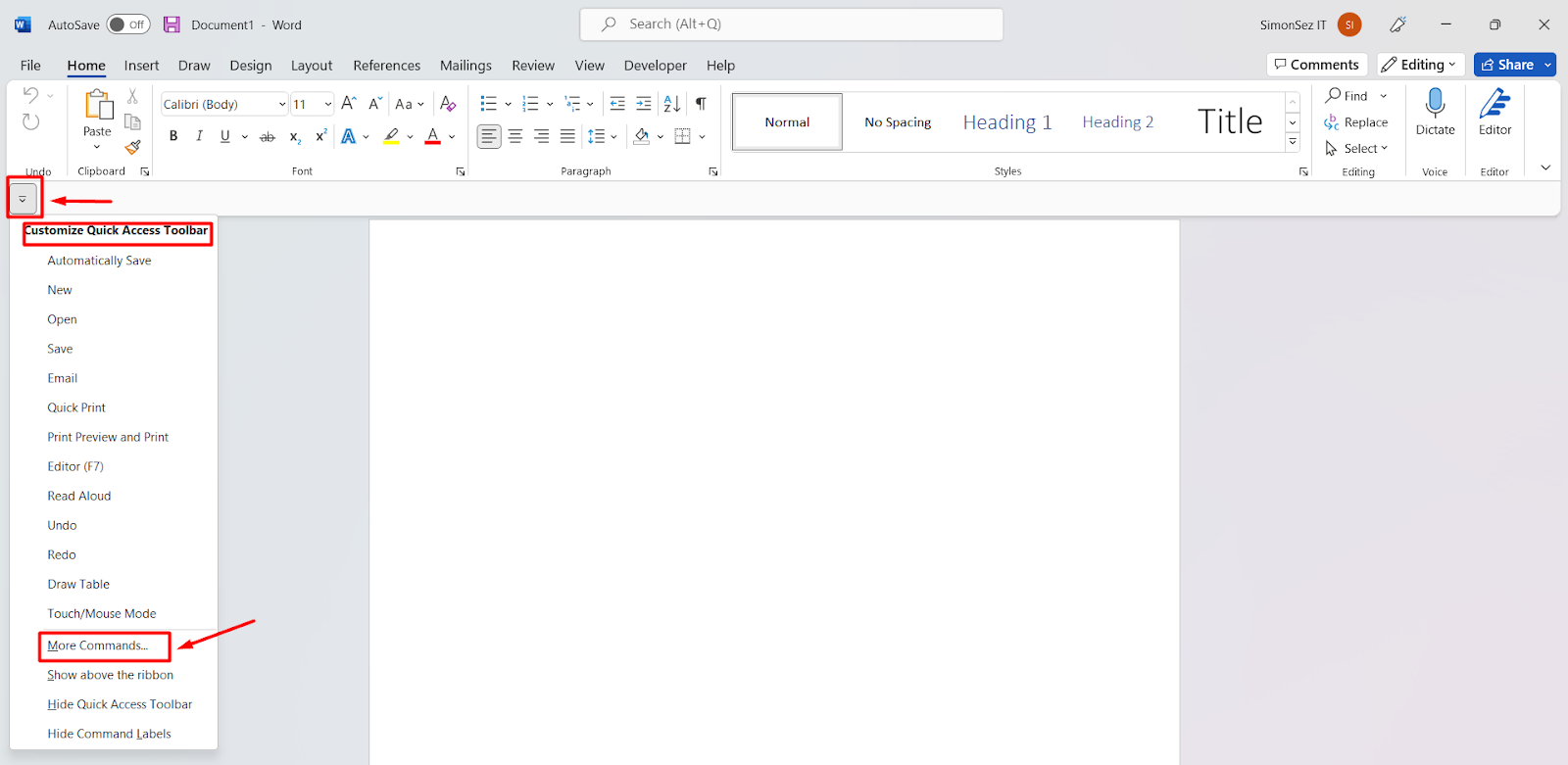Justify the paragraph text
Screen dimensions: 1568x765
coord(567,136)
